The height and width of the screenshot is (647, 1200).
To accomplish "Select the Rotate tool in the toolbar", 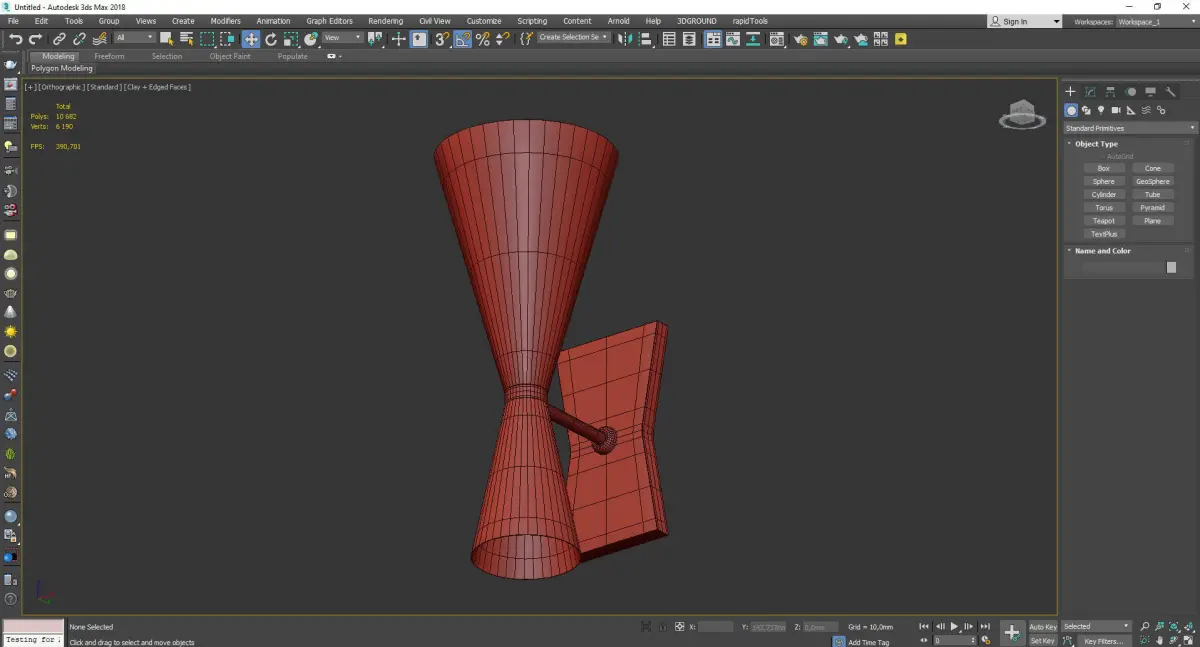I will 271,39.
